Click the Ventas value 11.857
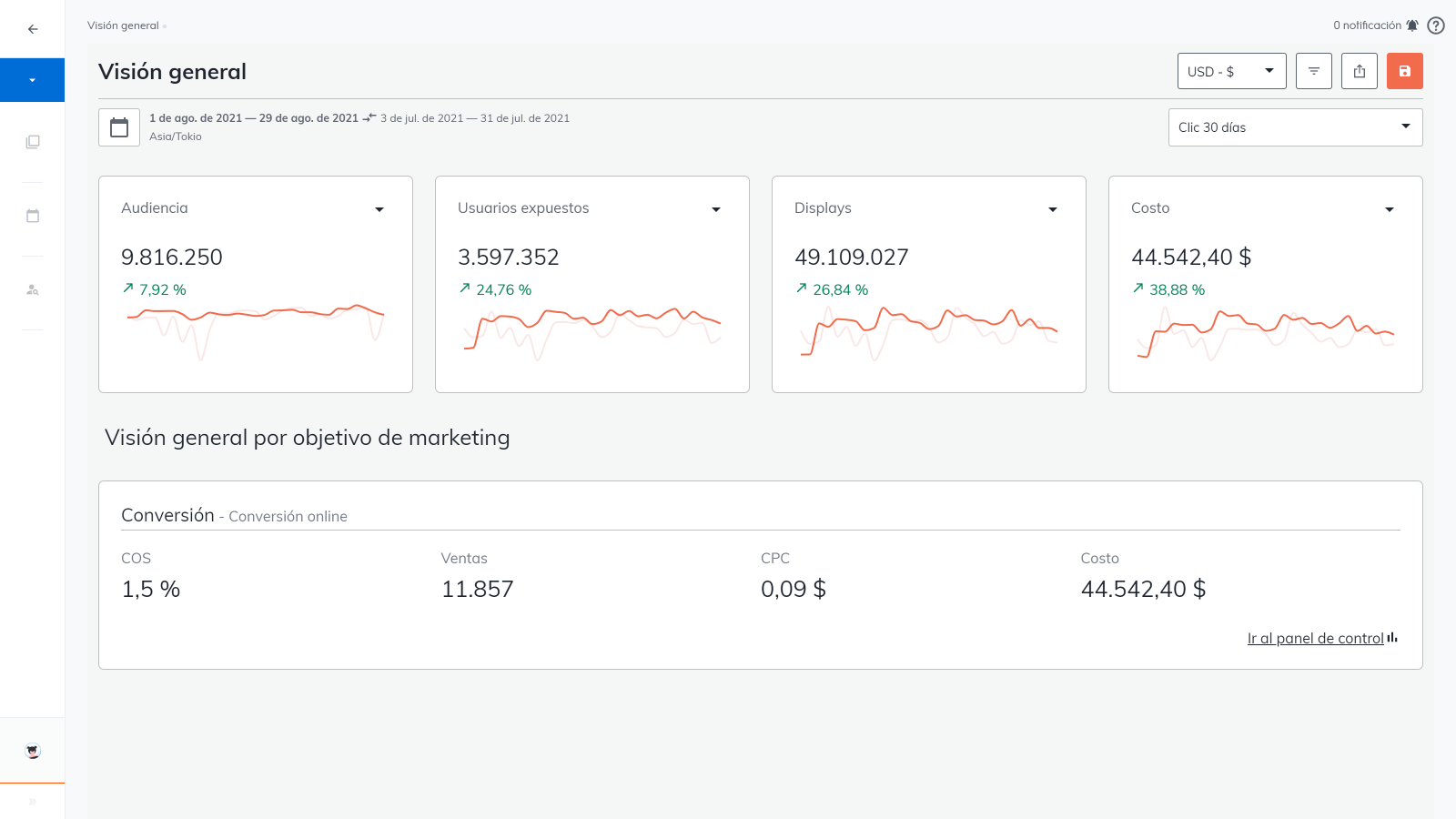Image resolution: width=1456 pixels, height=819 pixels. click(478, 590)
